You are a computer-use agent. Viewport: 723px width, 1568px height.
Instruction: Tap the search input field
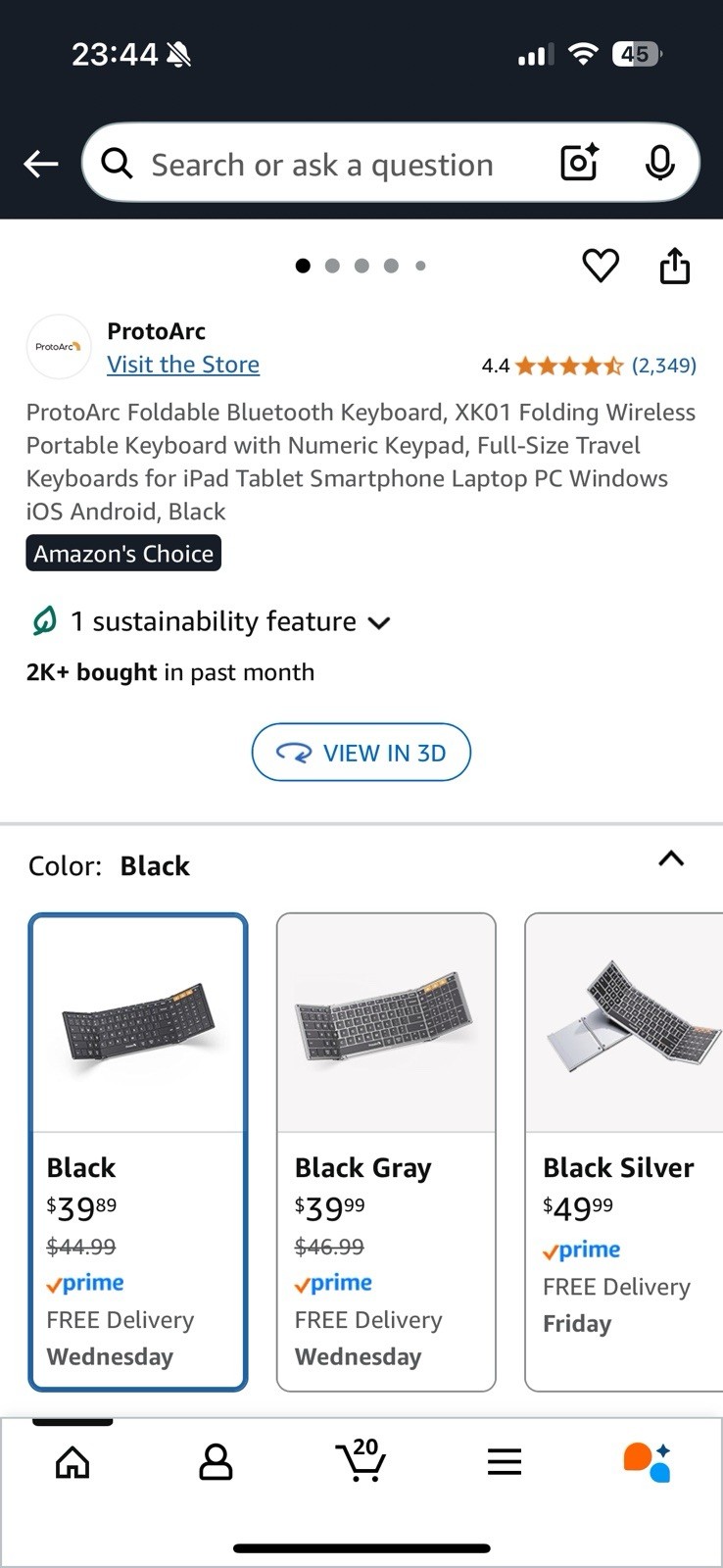tap(323, 165)
